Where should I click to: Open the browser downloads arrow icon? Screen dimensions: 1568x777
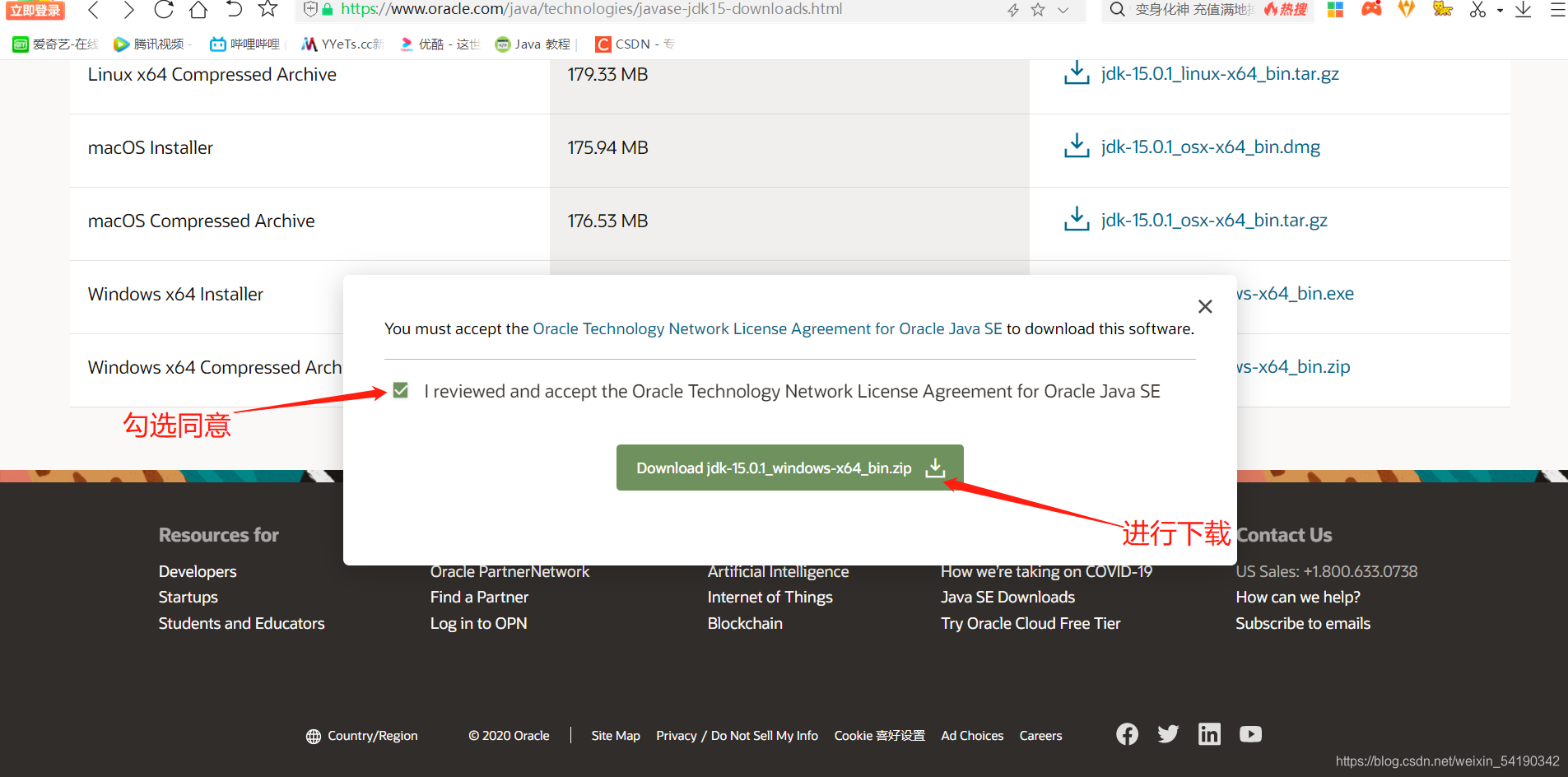click(1524, 10)
